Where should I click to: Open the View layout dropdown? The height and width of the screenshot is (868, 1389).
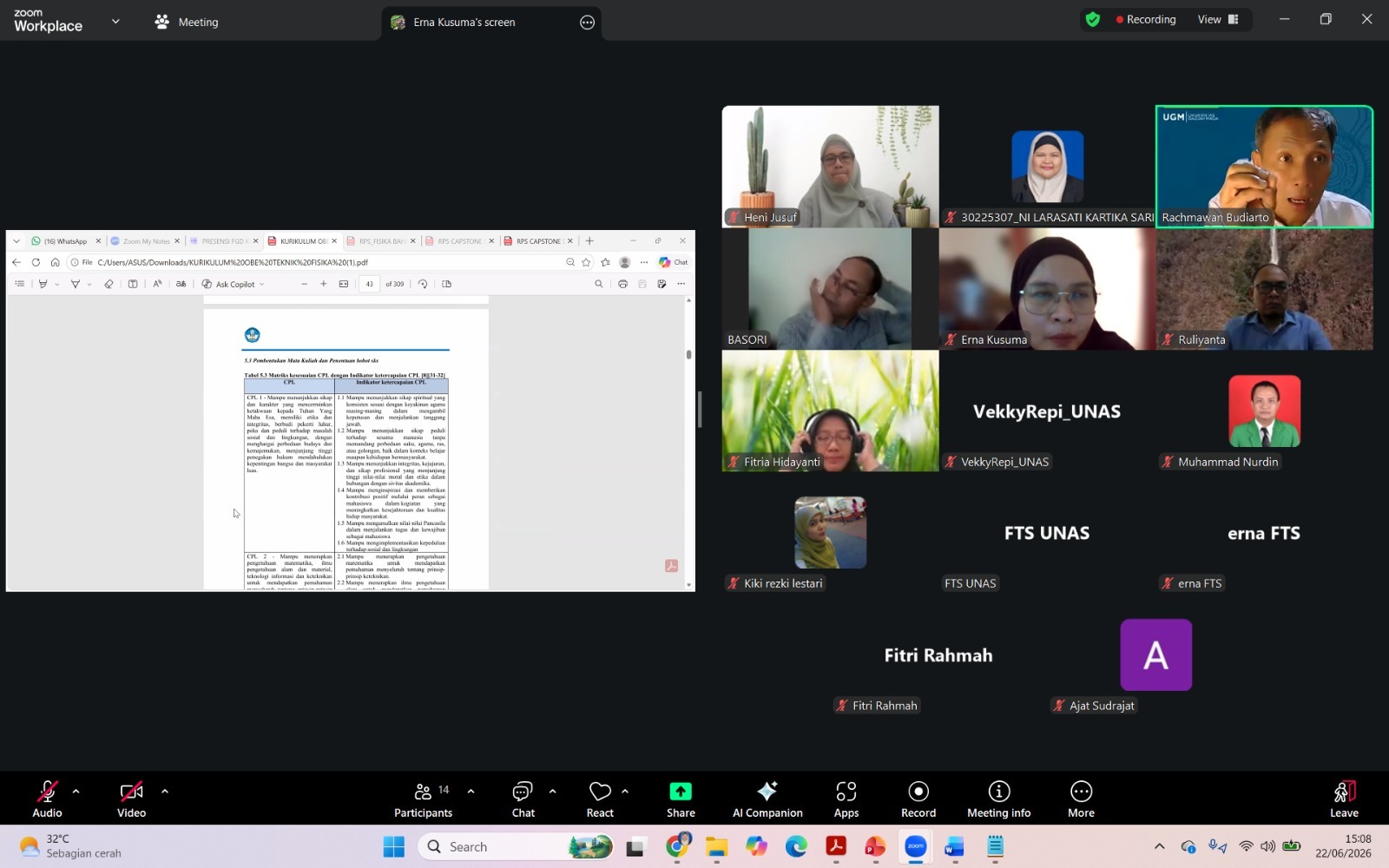click(1218, 19)
